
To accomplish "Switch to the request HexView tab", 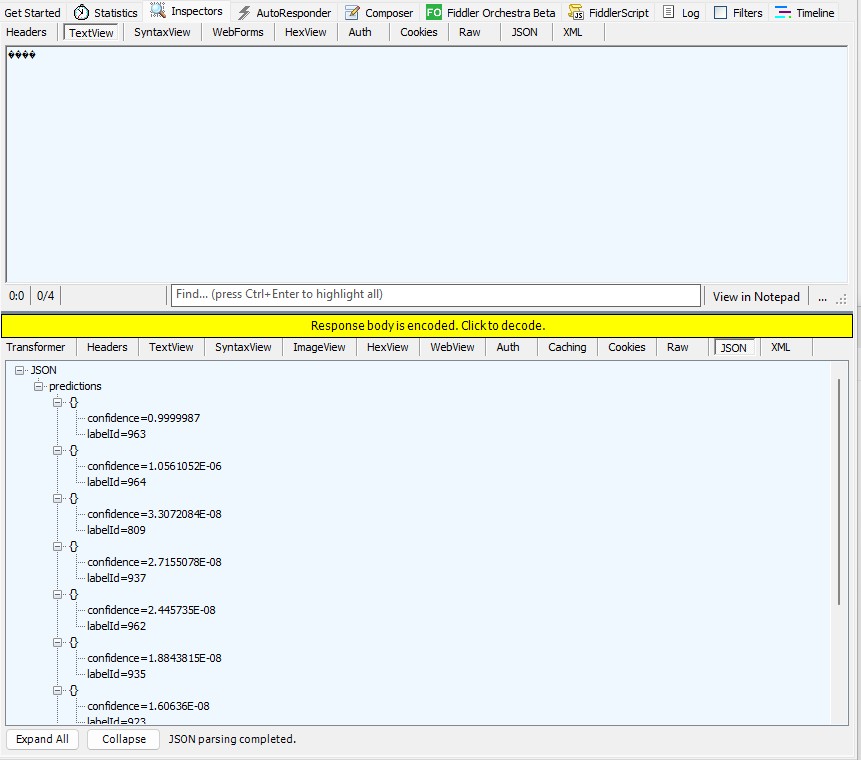I will point(305,32).
